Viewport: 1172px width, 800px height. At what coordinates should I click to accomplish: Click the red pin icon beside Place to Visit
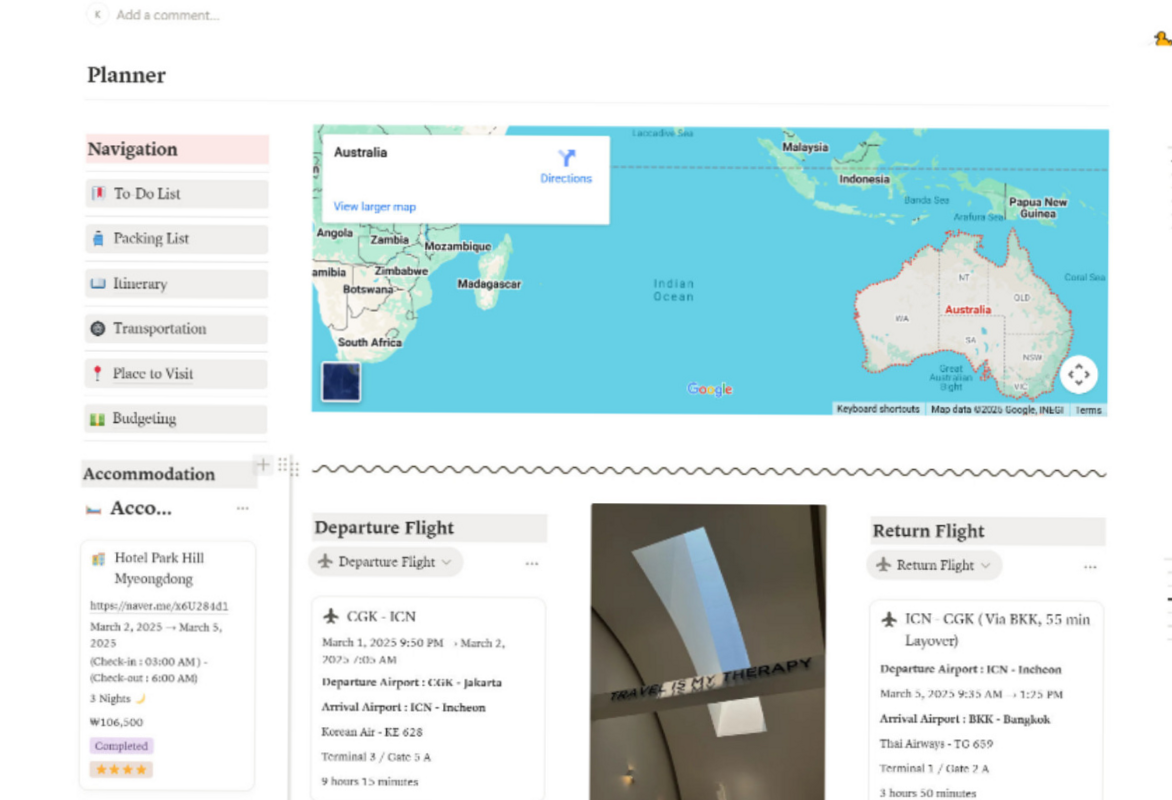[x=98, y=373]
